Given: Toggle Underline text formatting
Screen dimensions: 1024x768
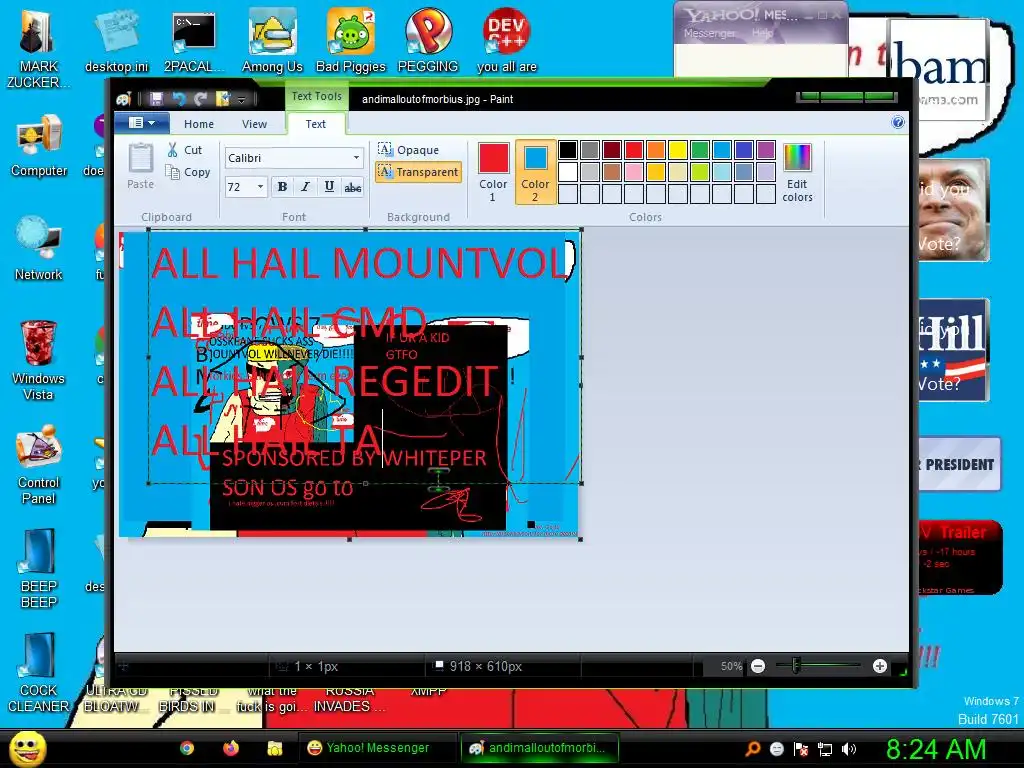Looking at the screenshot, I should coord(329,187).
